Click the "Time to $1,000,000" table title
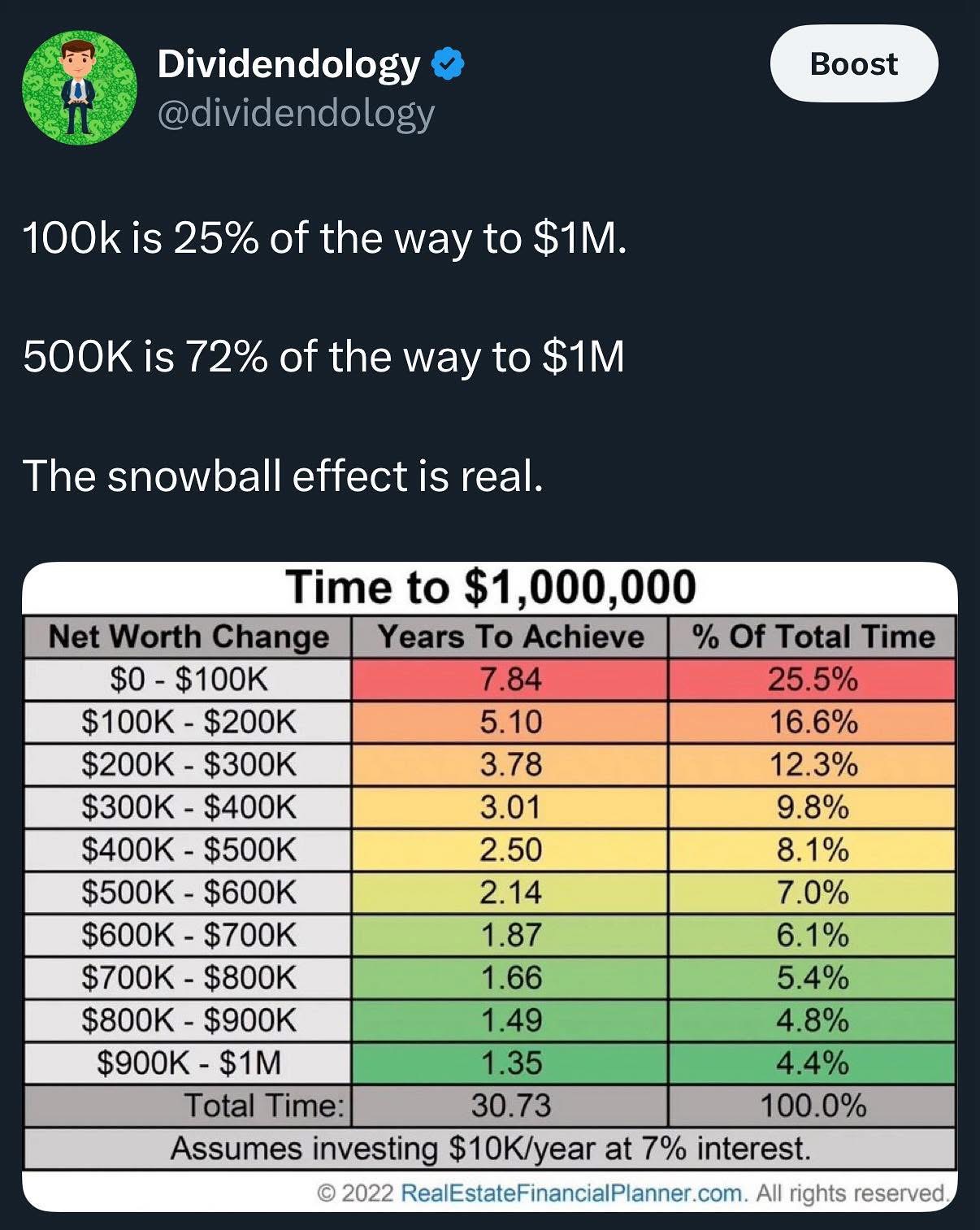Viewport: 980px width, 1230px height. pyautogui.click(x=490, y=587)
